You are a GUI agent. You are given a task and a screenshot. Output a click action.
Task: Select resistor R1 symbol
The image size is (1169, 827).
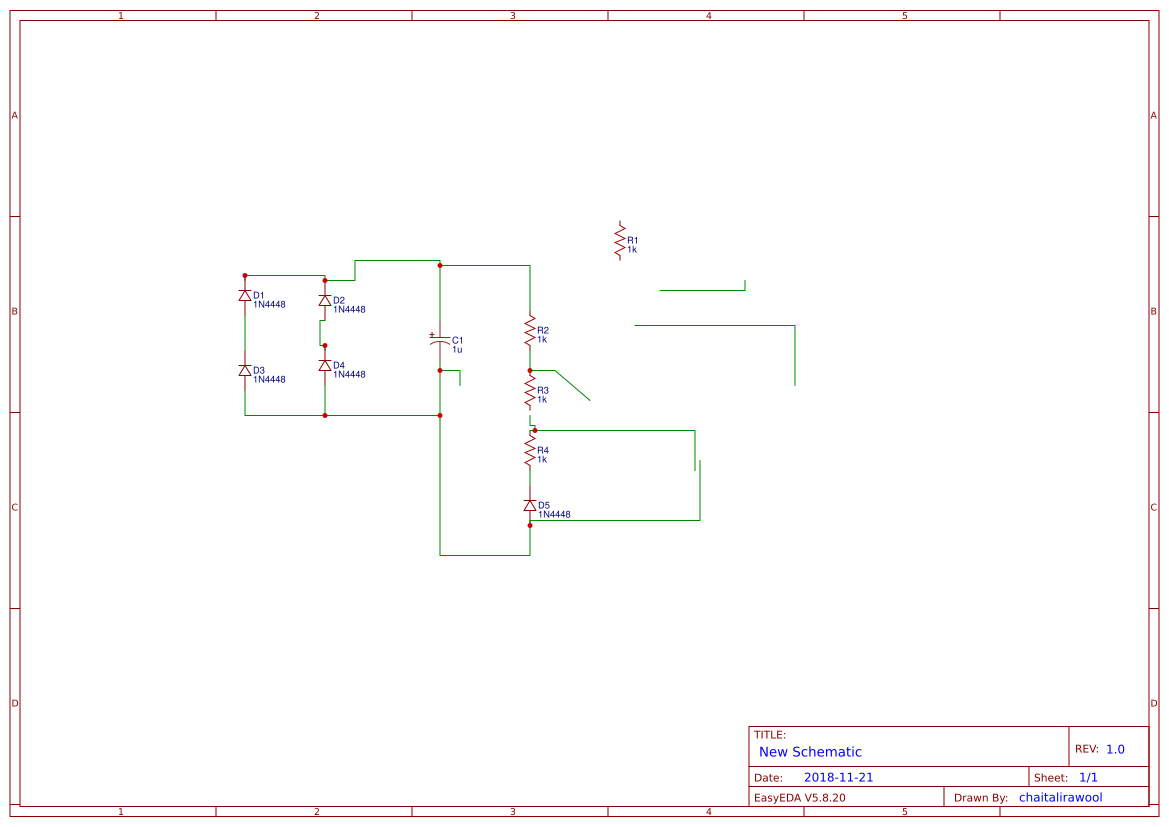[620, 240]
